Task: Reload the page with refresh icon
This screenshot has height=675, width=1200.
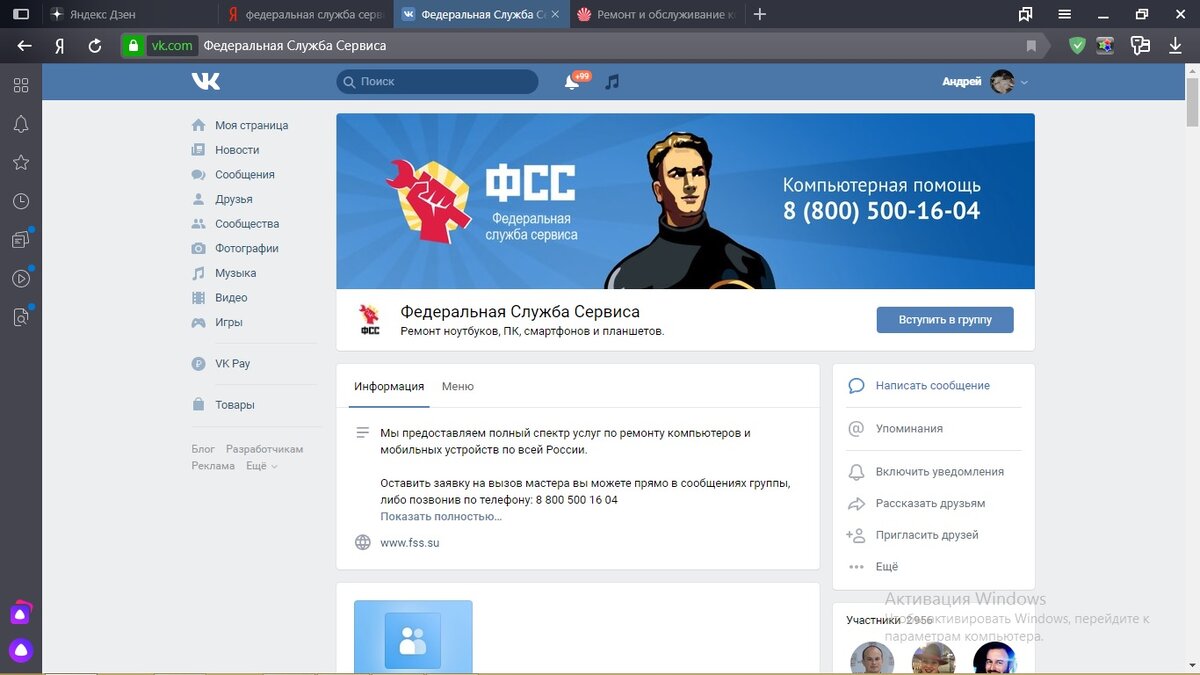Action: [95, 46]
